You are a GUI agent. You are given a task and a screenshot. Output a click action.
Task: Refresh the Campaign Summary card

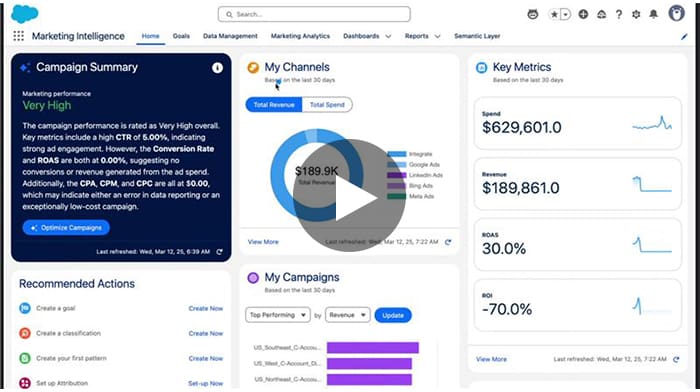(x=219, y=252)
